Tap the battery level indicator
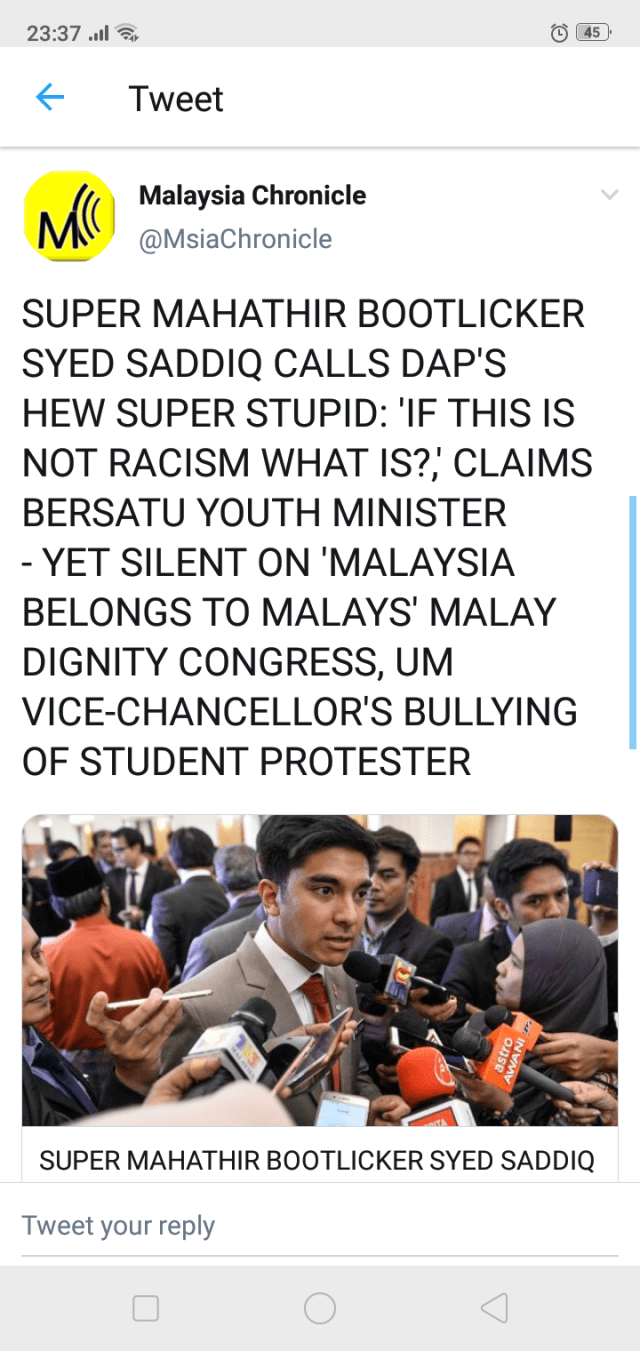 tap(594, 33)
